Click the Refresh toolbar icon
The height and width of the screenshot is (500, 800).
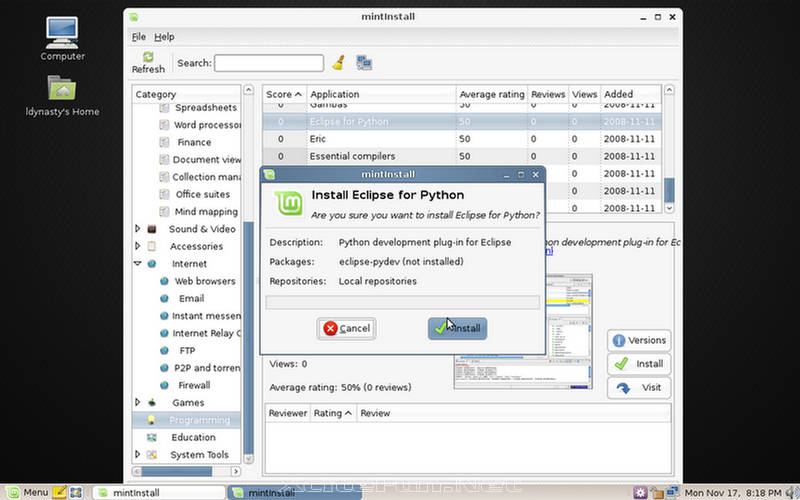pyautogui.click(x=148, y=63)
